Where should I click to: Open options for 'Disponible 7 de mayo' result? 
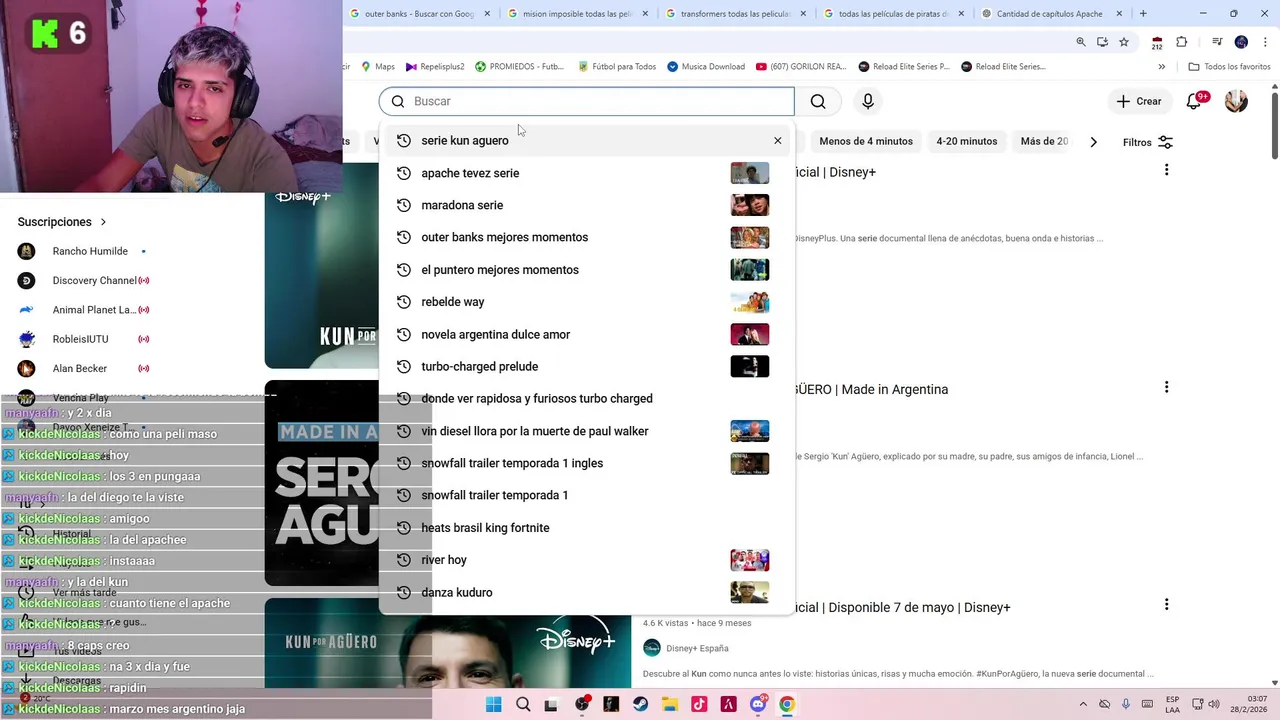pos(1166,604)
